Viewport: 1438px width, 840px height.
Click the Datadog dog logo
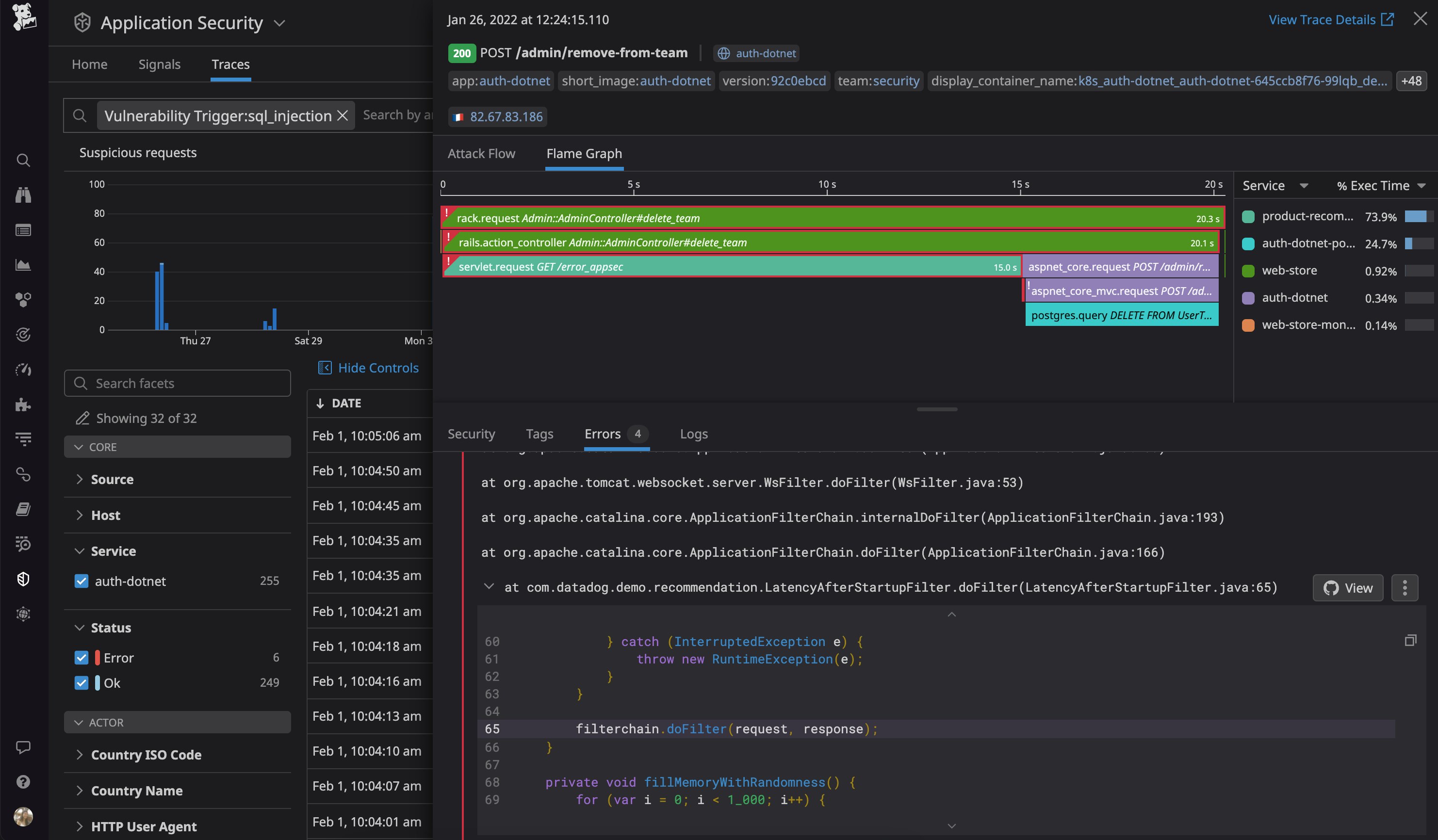point(24,17)
